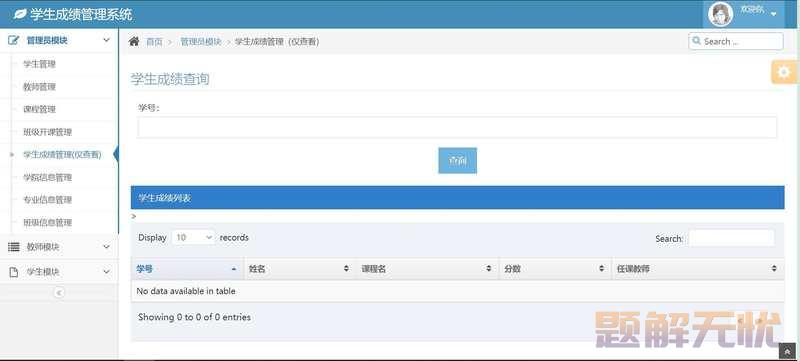Sort table by 任课教师 column
This screenshot has width=800, height=361.
[x=697, y=269]
